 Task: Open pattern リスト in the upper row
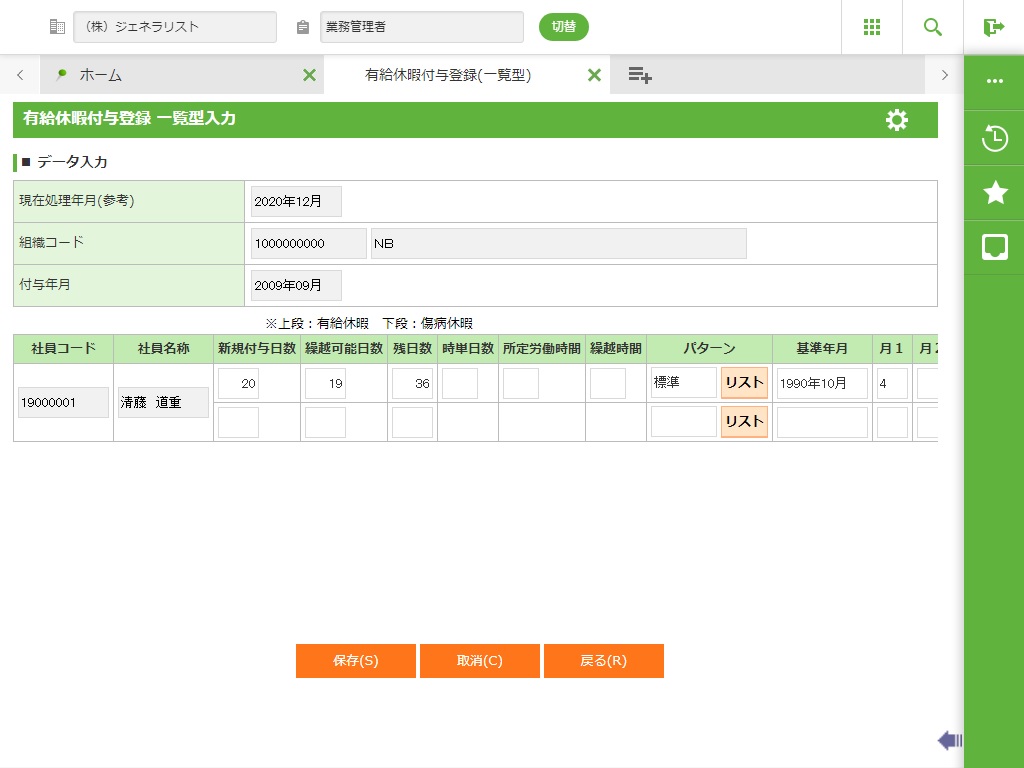pyautogui.click(x=744, y=383)
